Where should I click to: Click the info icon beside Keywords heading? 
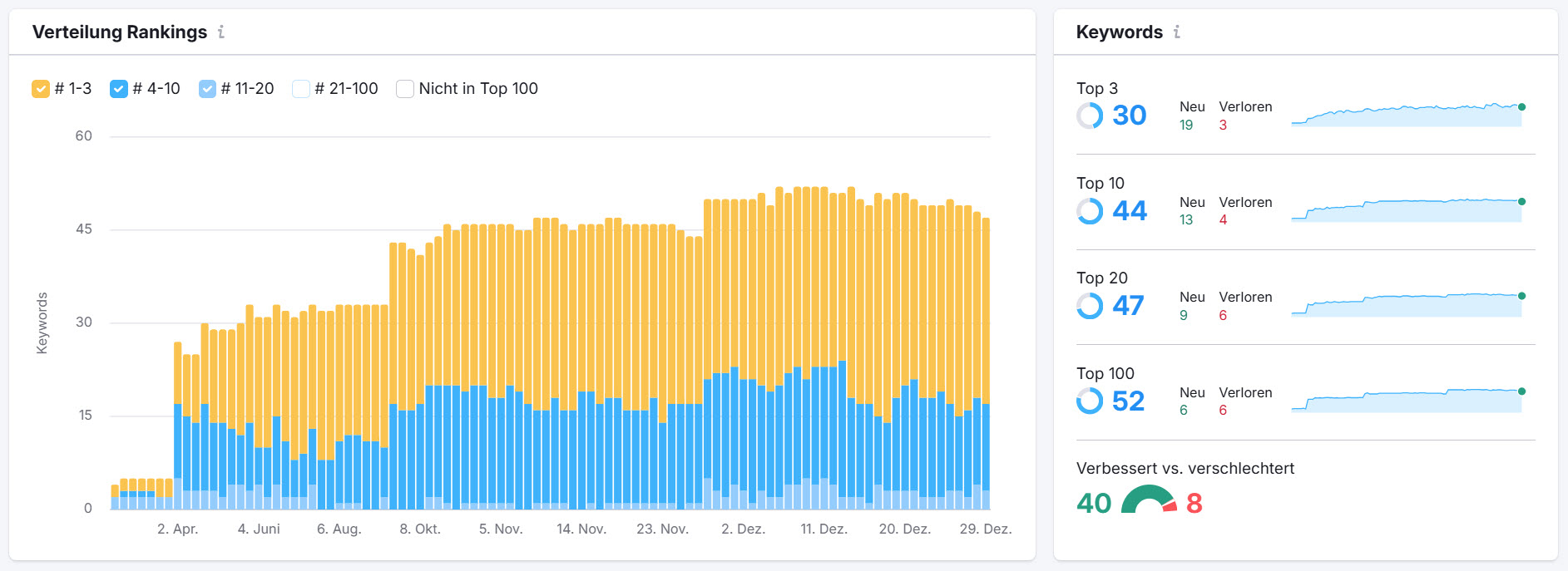(x=1177, y=32)
